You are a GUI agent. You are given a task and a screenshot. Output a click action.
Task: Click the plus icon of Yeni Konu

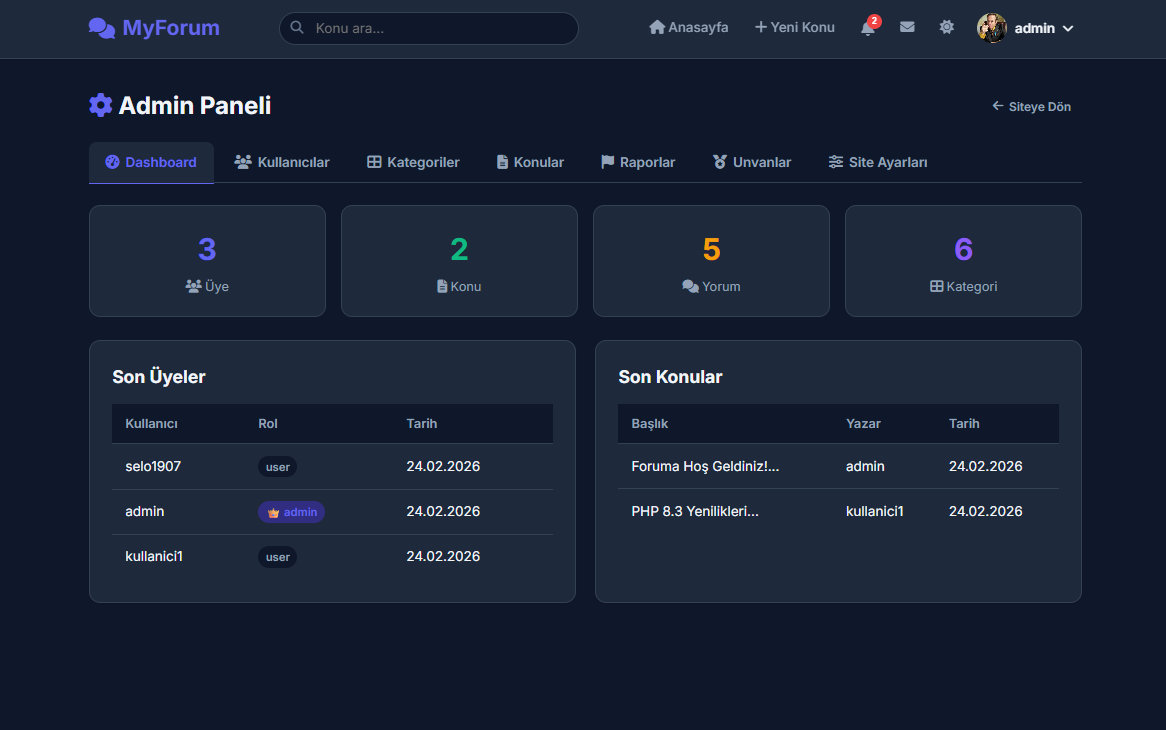coord(761,28)
